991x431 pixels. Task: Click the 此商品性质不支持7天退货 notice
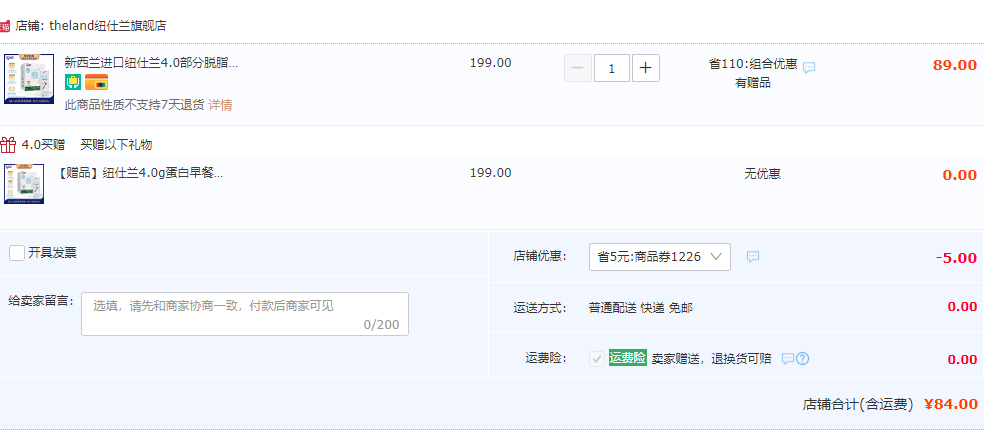tap(134, 105)
